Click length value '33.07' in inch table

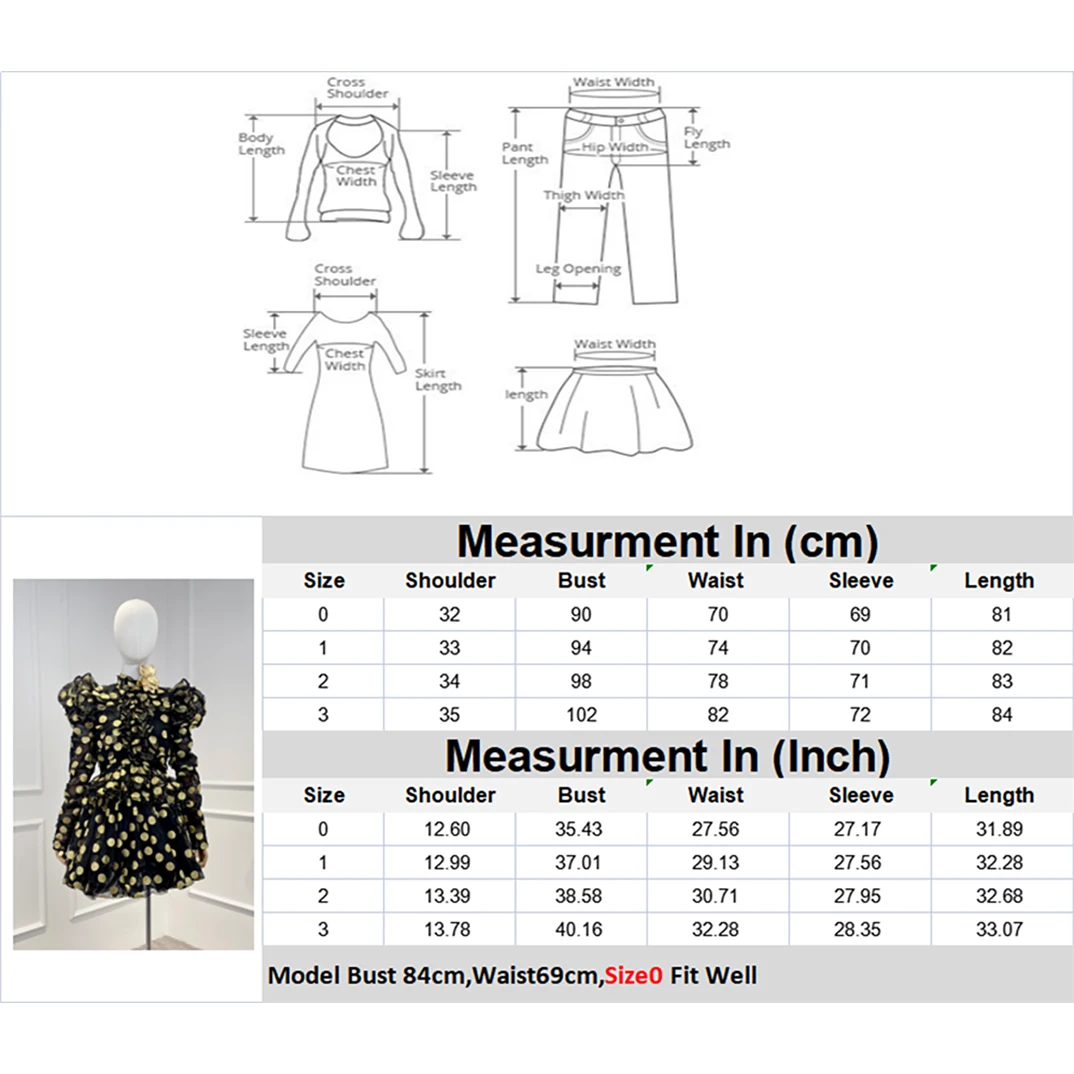[999, 929]
